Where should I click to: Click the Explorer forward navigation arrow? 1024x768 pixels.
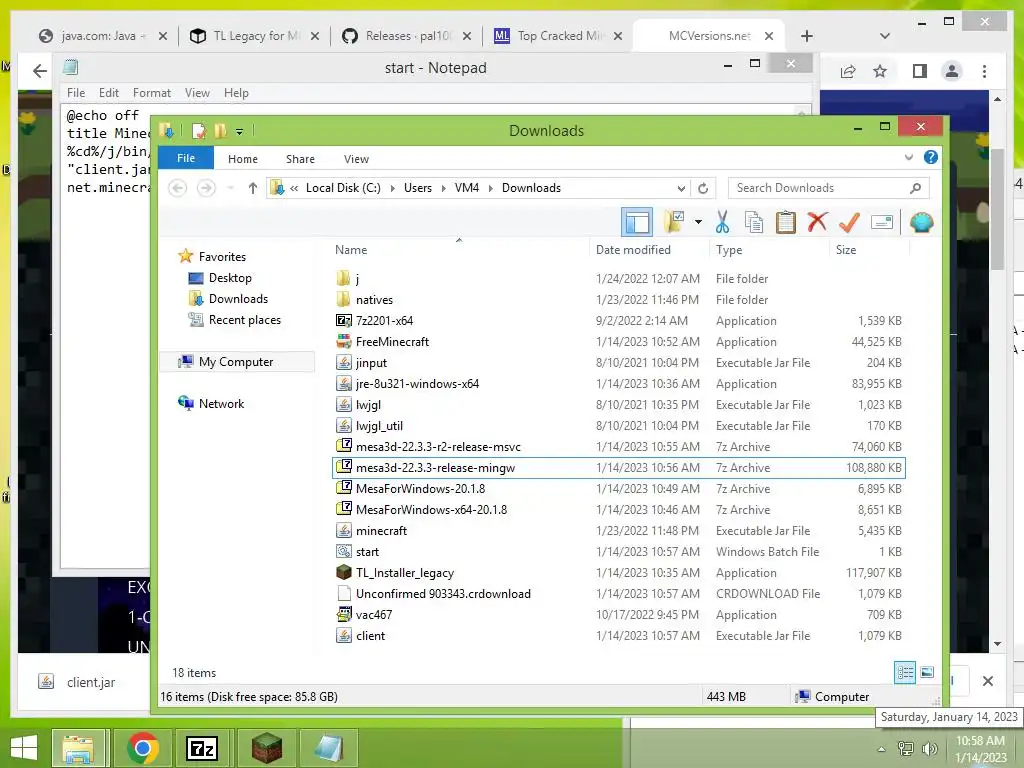(206, 188)
